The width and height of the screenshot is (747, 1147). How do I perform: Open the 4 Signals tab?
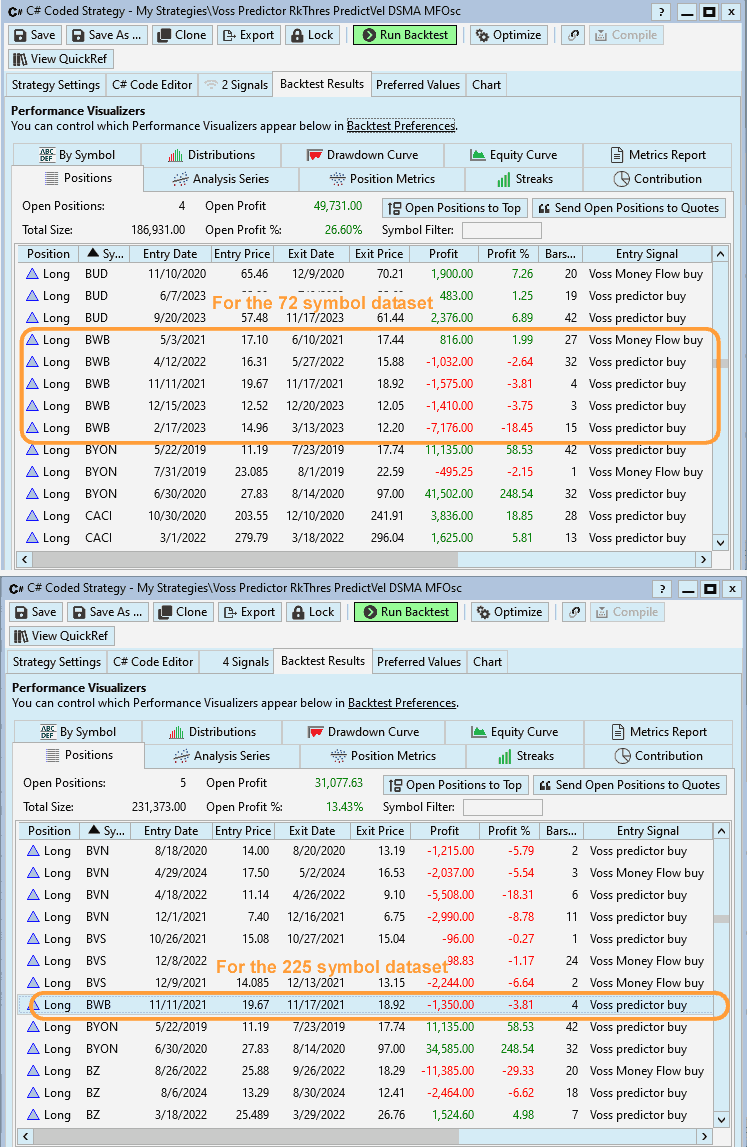pyautogui.click(x=236, y=662)
